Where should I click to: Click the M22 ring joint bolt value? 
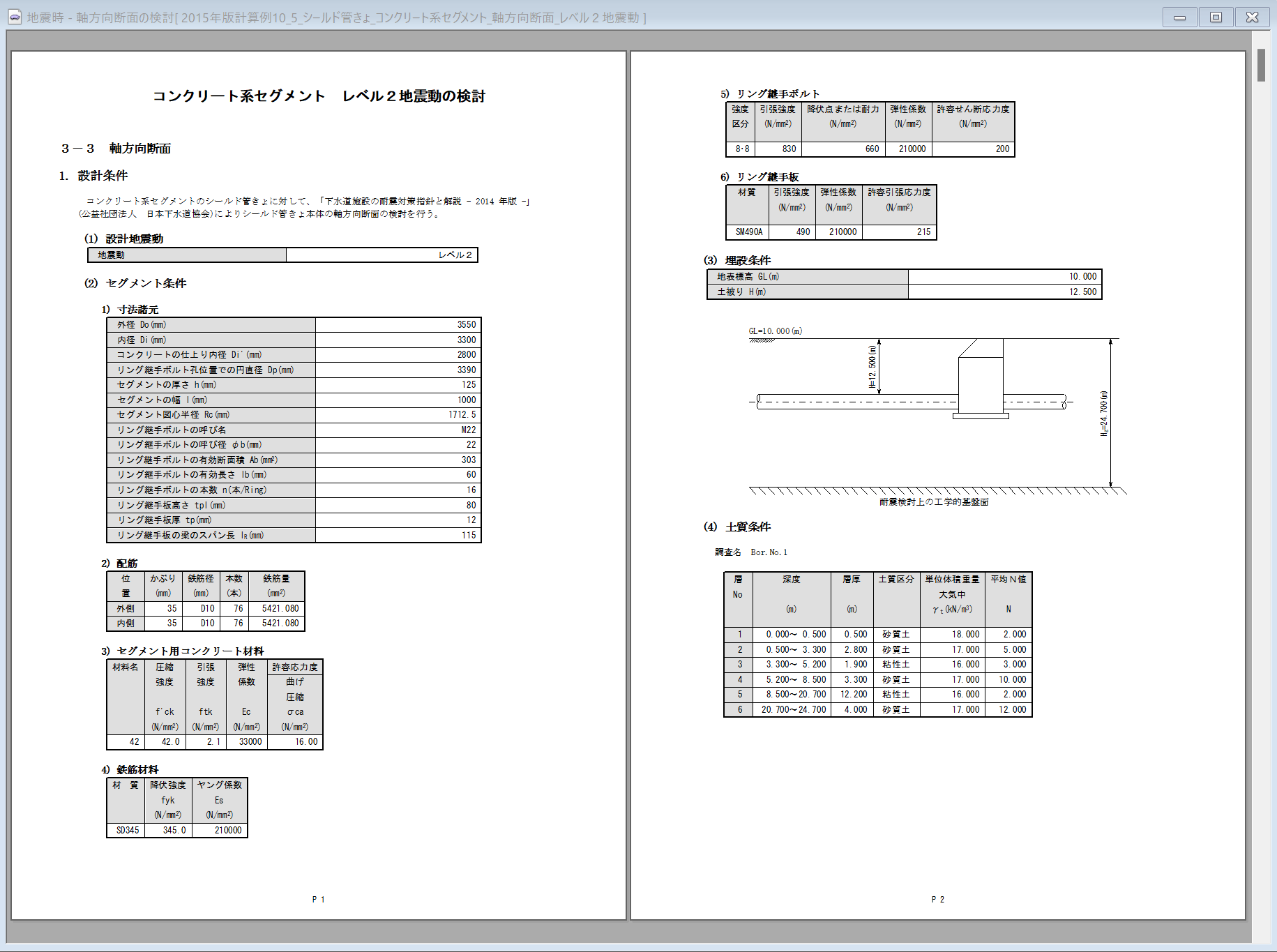click(x=468, y=430)
